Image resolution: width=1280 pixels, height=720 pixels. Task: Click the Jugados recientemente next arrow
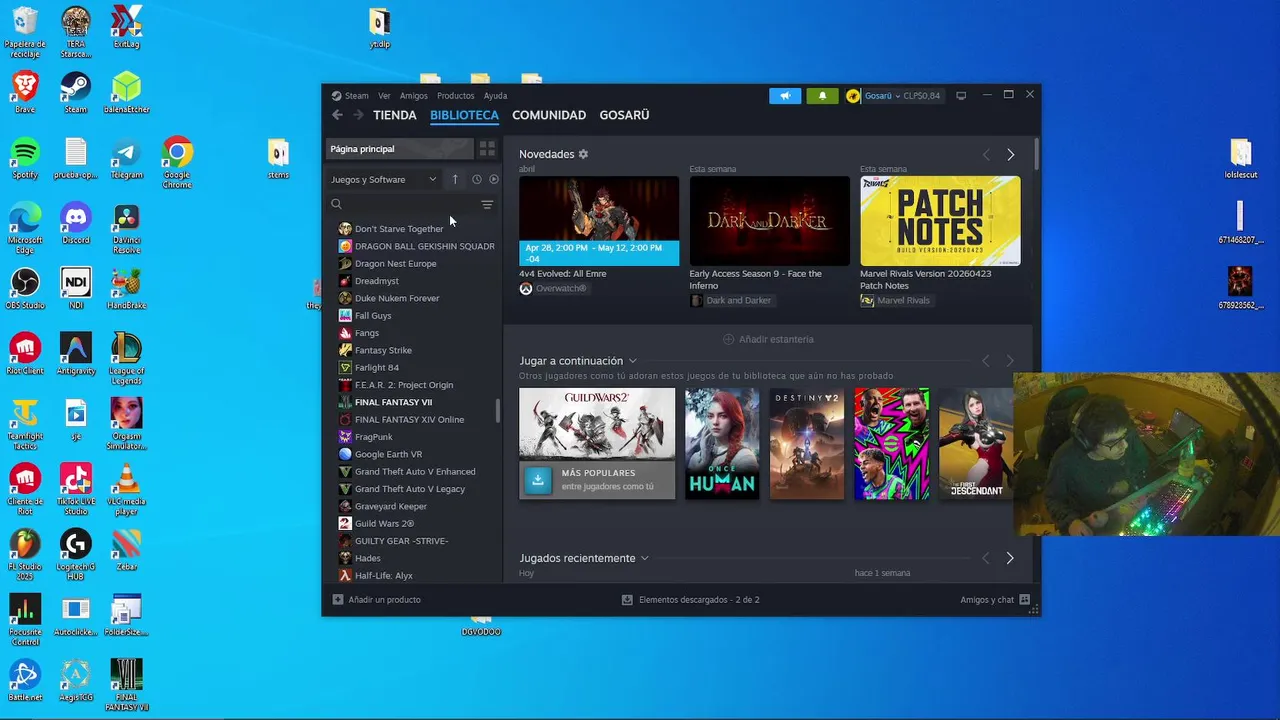coord(1010,558)
